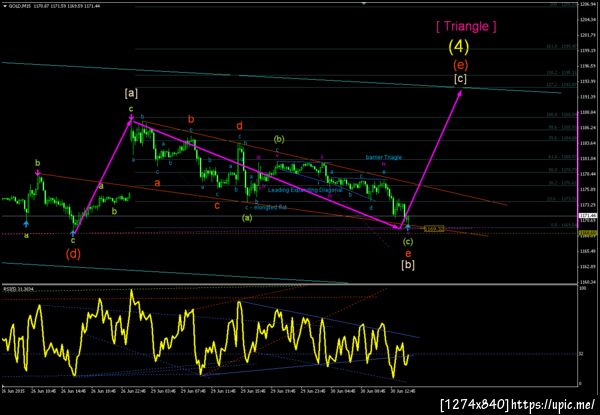Select the orange '(e)' label under (4)
The width and height of the screenshot is (600, 415).
tap(460, 65)
